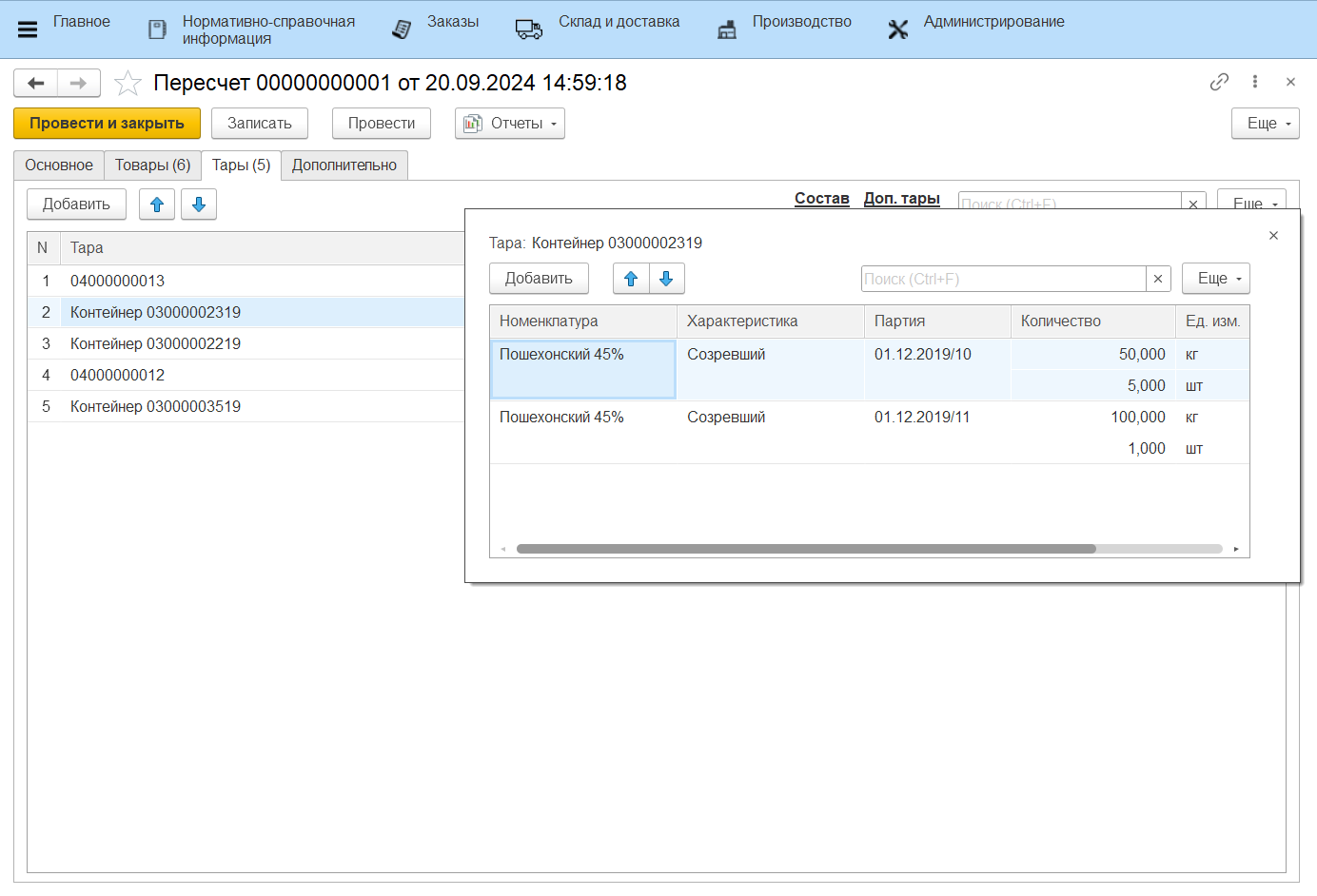This screenshot has width=1317, height=896.
Task: Open the top-right Еще dropdown
Action: click(x=1265, y=124)
